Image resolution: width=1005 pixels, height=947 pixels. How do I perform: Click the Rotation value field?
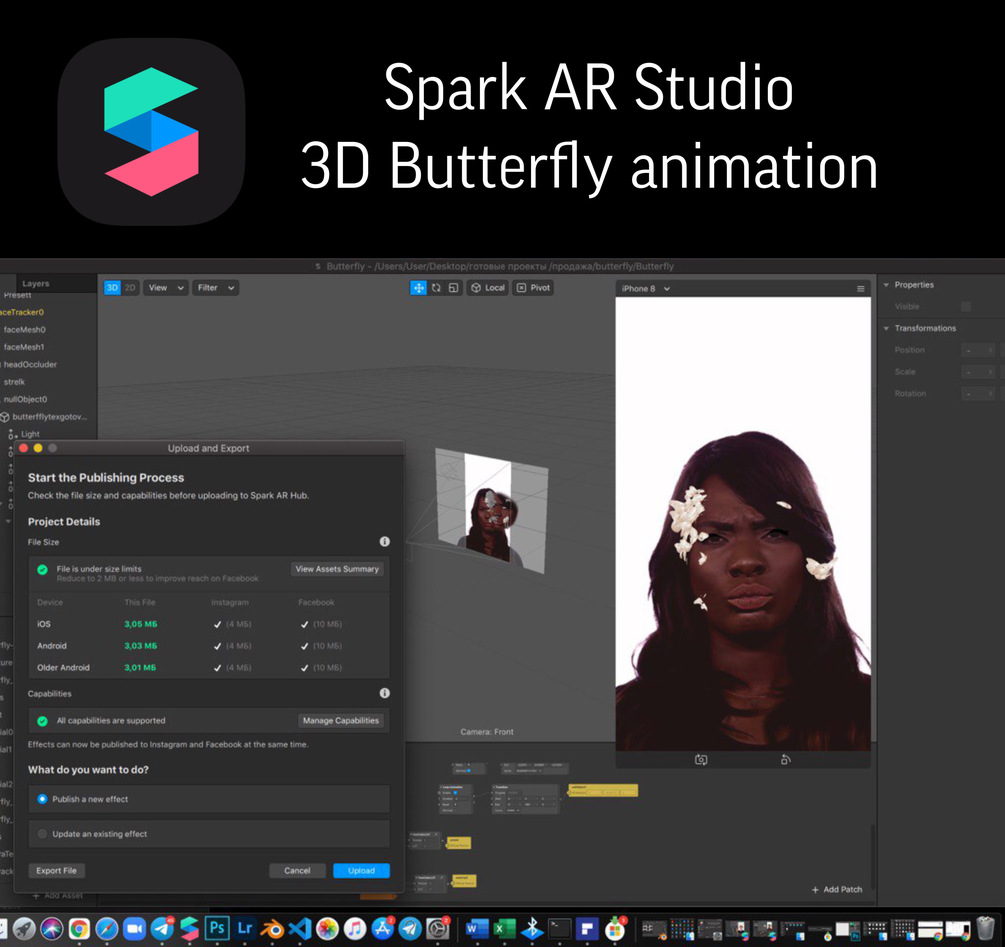click(978, 393)
